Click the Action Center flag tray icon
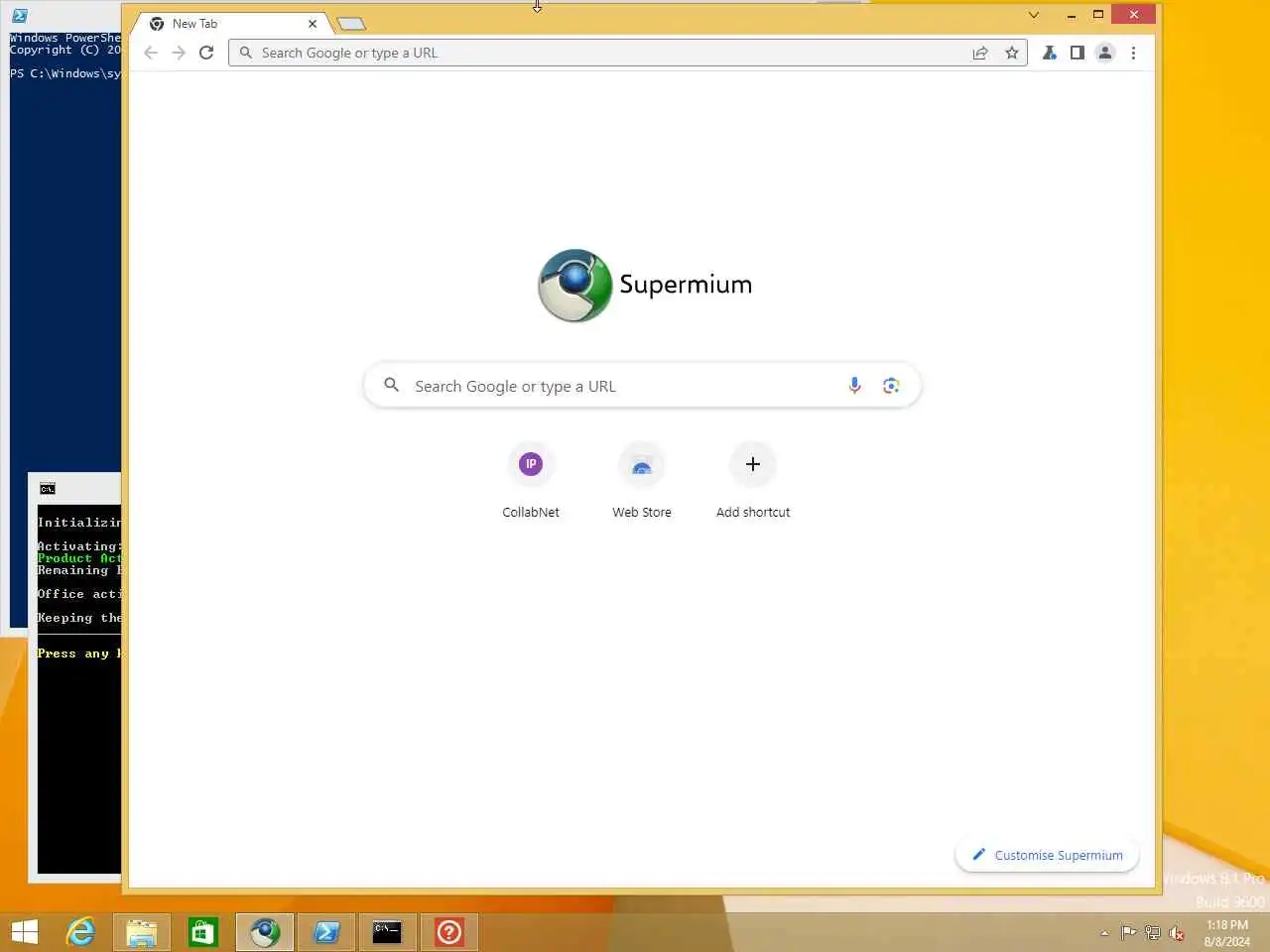 1129,932
